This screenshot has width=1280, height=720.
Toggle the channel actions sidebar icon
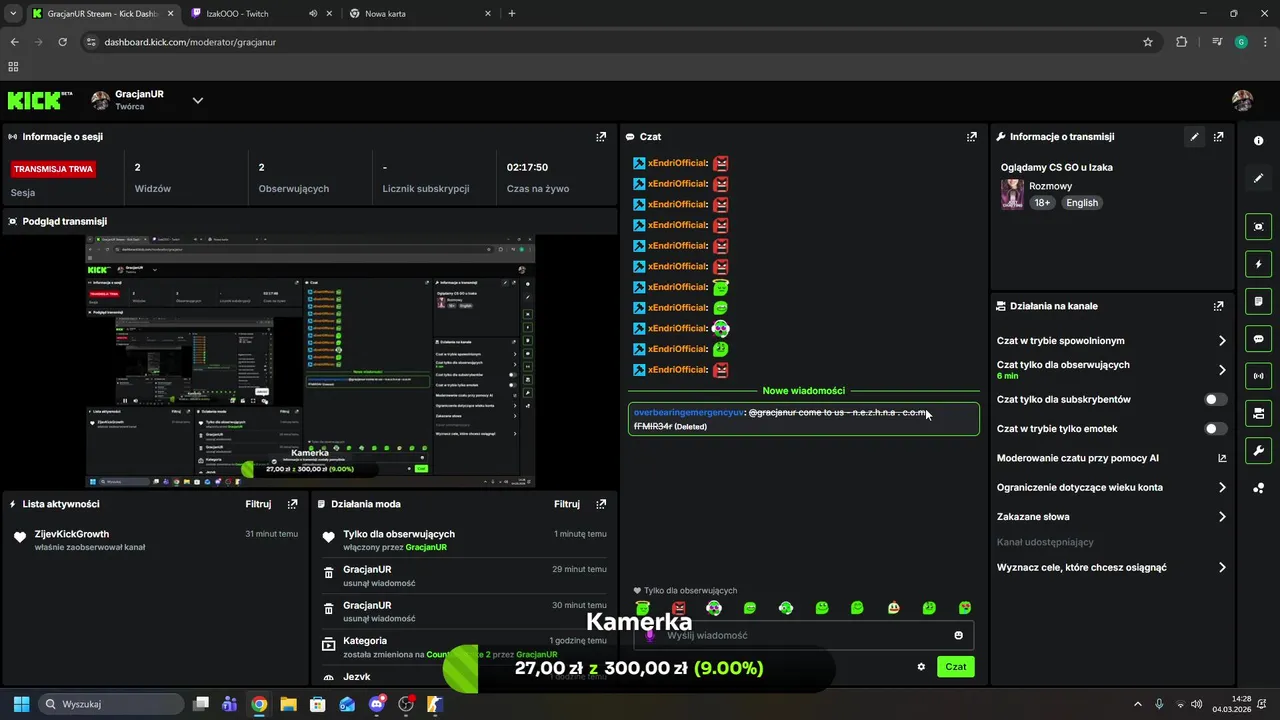(x=1258, y=413)
